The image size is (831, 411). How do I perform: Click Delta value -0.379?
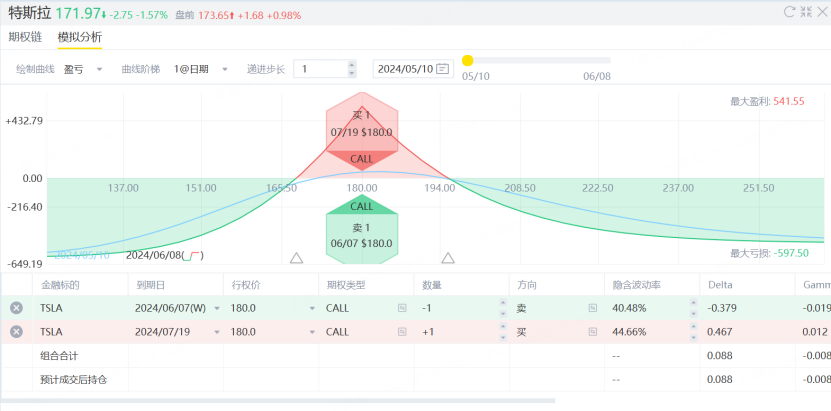[722, 308]
